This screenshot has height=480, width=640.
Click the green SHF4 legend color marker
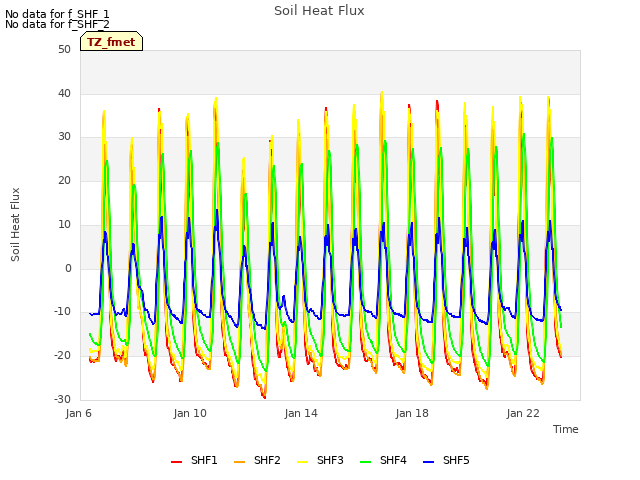(x=365, y=461)
